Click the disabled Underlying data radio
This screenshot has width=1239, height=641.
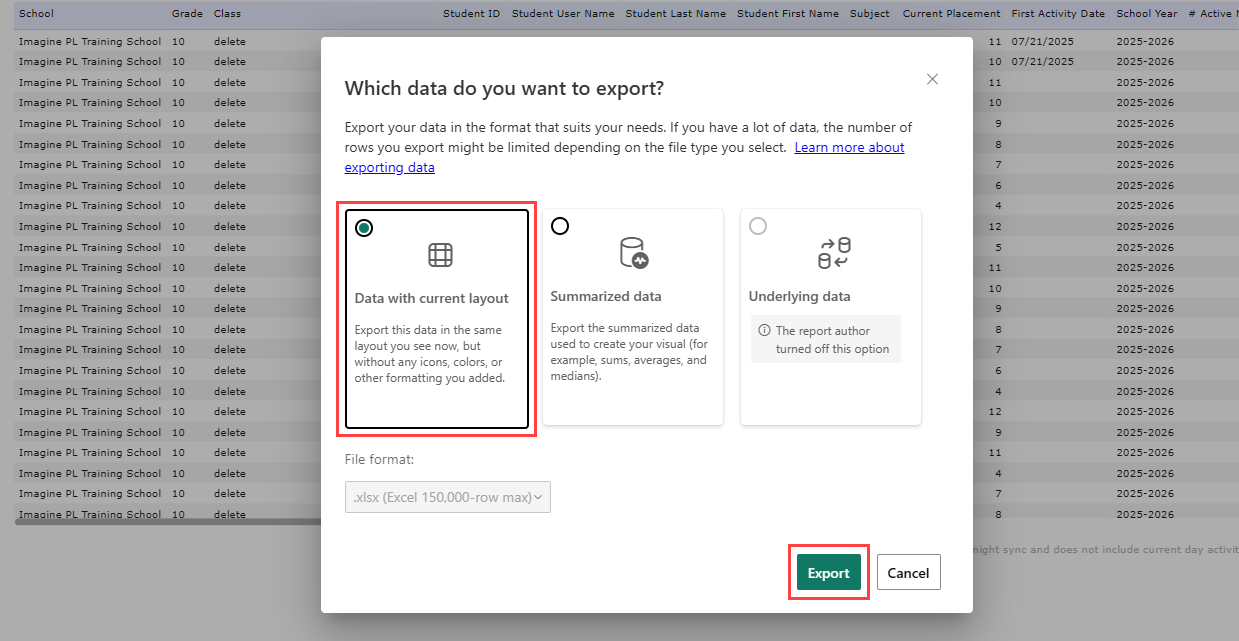(x=758, y=226)
